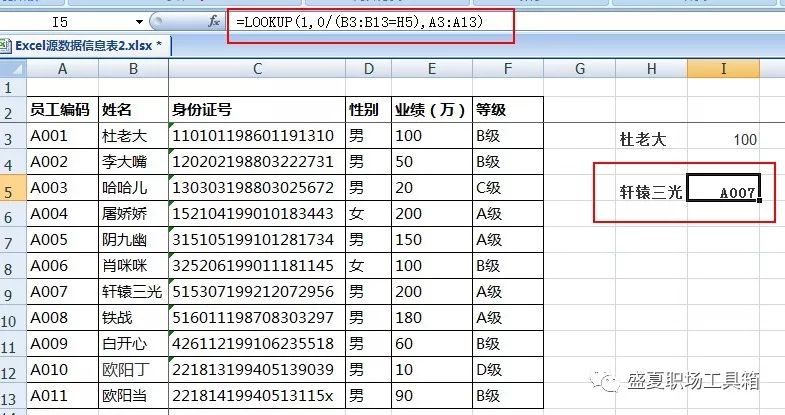Select cell H3 with 杜老大
Screen dimensions: 785x415
(x=651, y=136)
